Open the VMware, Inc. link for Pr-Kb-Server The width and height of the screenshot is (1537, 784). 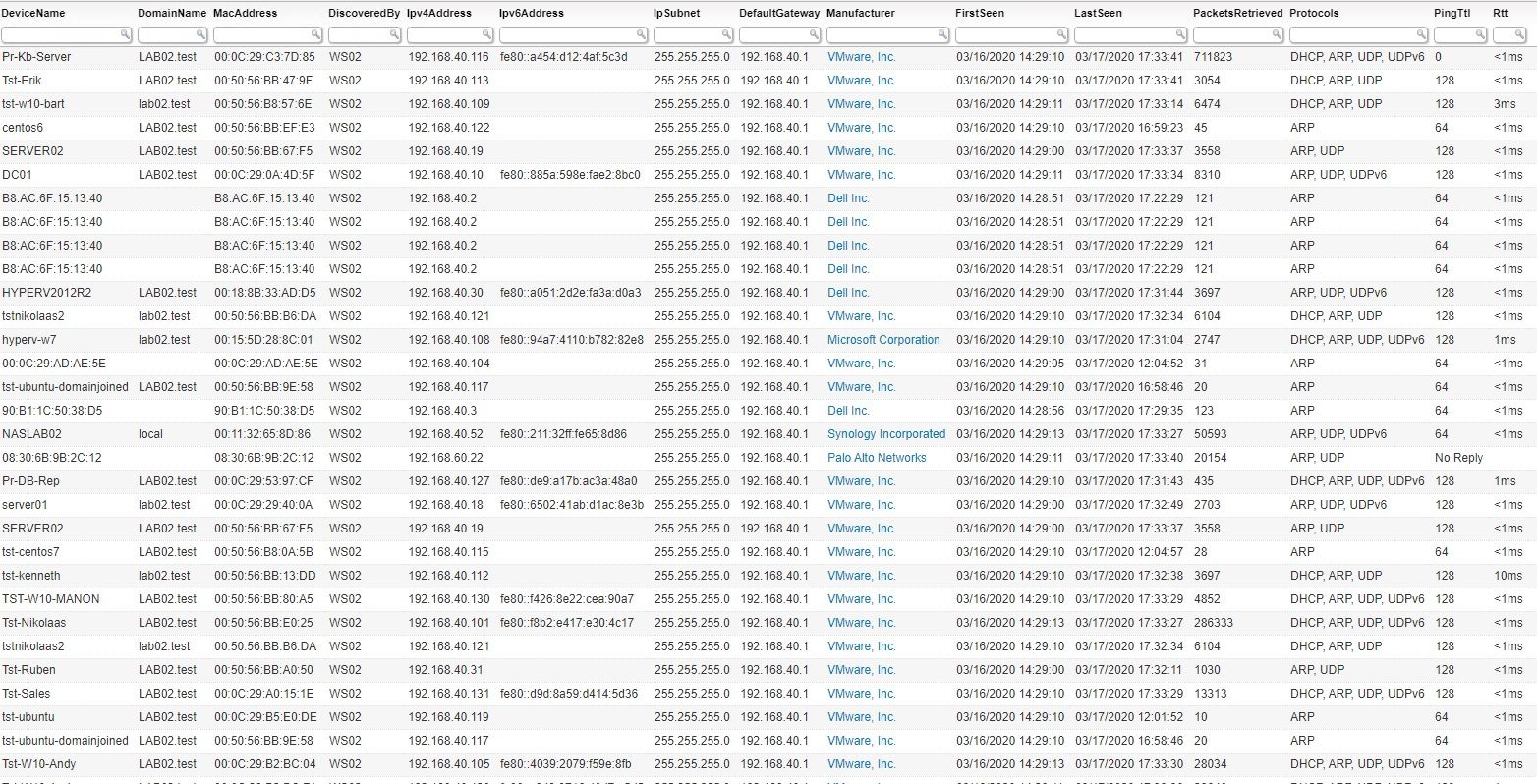(861, 57)
